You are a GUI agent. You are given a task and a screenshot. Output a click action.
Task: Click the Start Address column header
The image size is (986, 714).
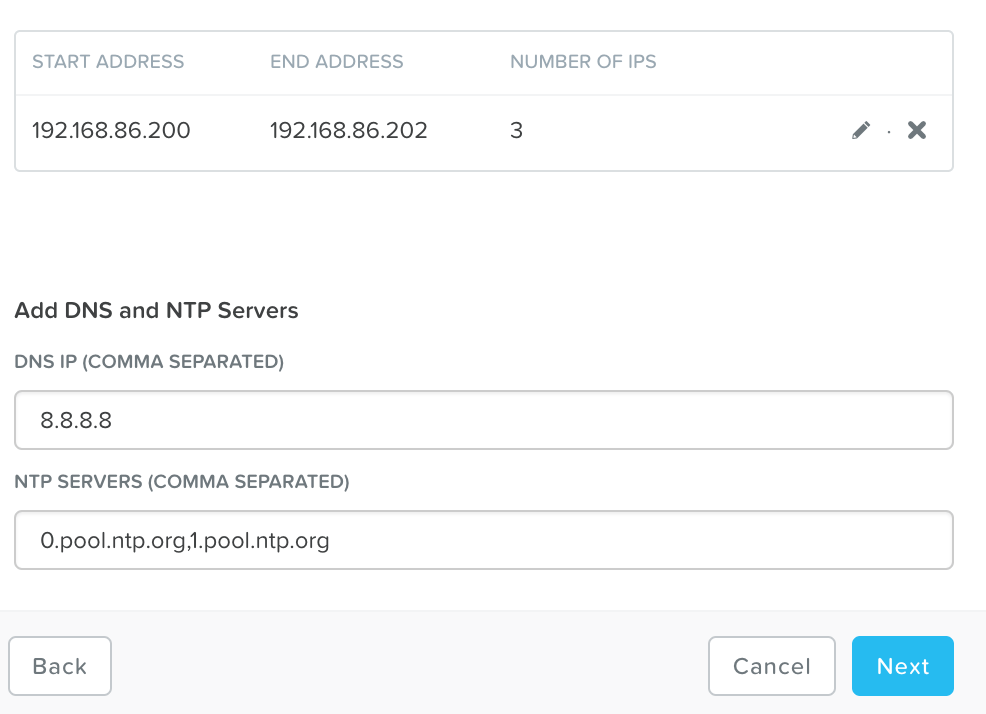click(x=108, y=62)
